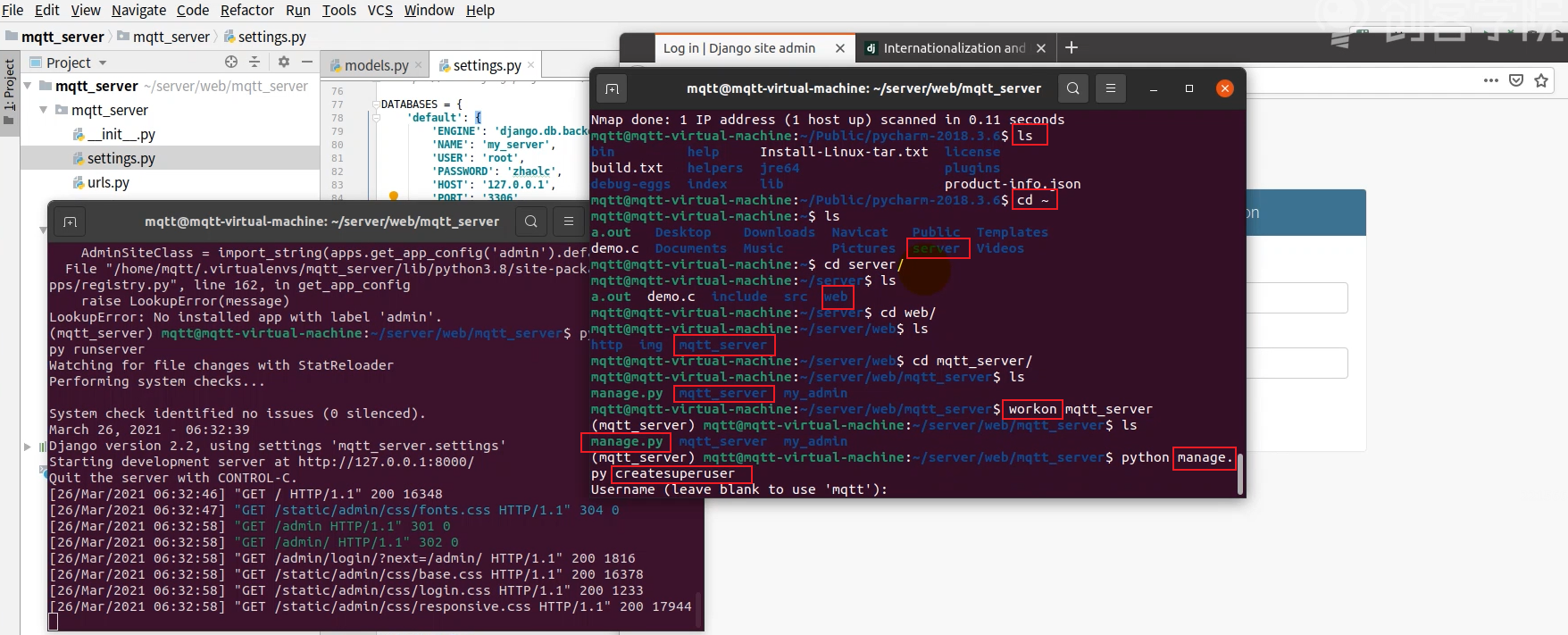Bookmark this page with the star icon
This screenshot has width=1568, height=635.
1541,80
